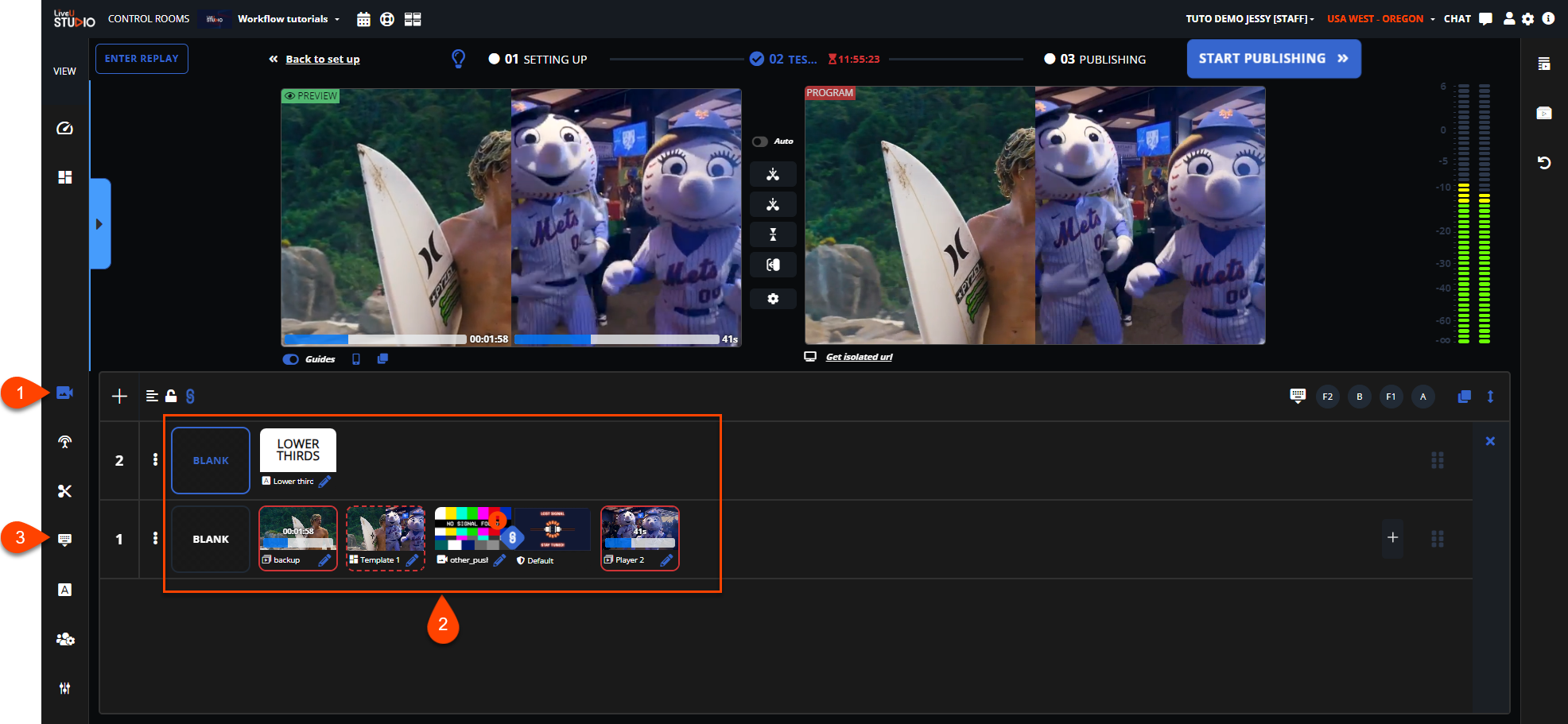Viewport: 1568px width, 724px height.
Task: Toggle the A shortcut button
Action: (x=1423, y=397)
